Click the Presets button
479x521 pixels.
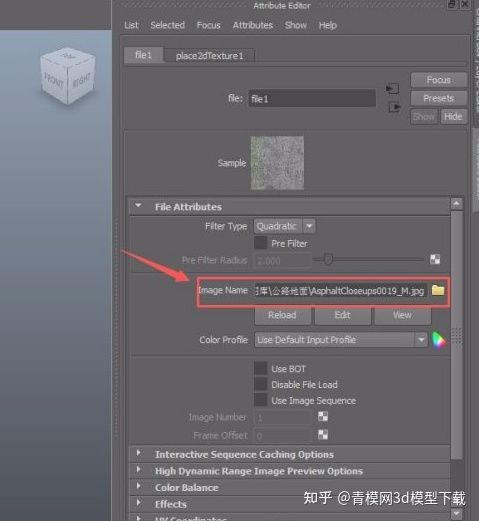[x=438, y=98]
